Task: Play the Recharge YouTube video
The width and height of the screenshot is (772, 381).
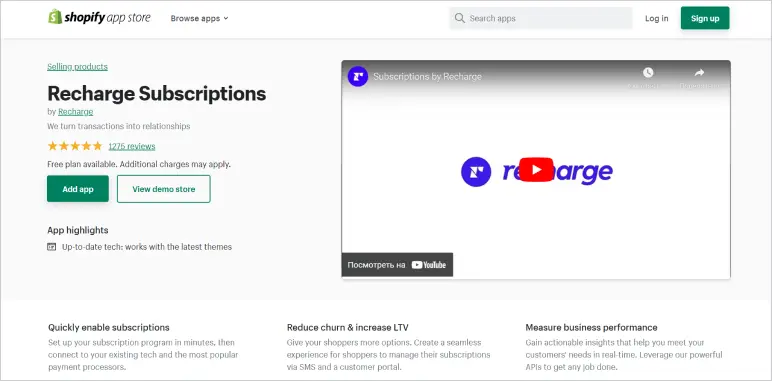Action: [x=536, y=170]
